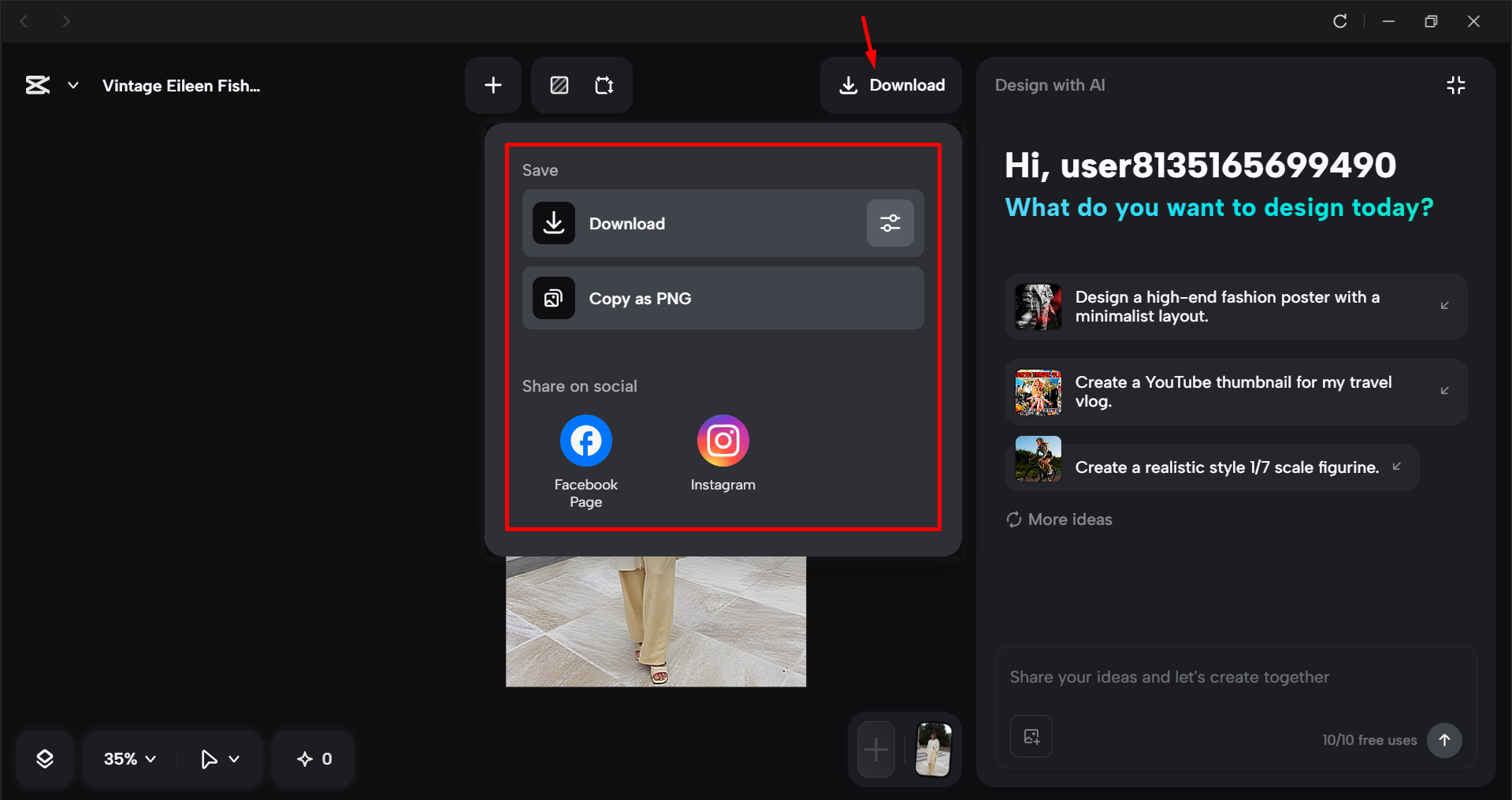Send prompt with up-arrow button
Screen dimensions: 1512x800
point(1445,740)
